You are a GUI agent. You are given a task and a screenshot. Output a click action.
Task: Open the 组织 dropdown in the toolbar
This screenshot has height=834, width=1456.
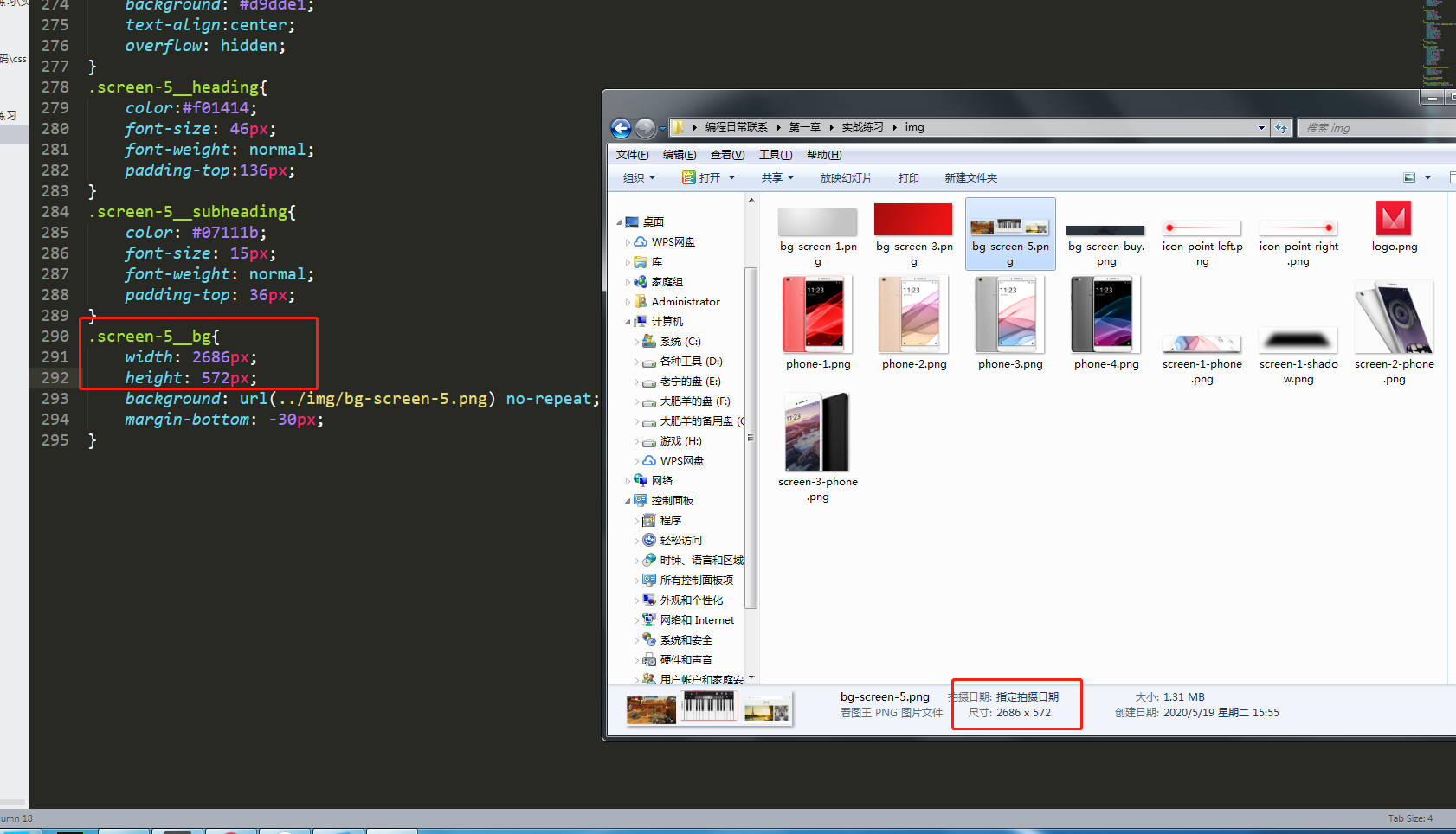click(x=640, y=177)
